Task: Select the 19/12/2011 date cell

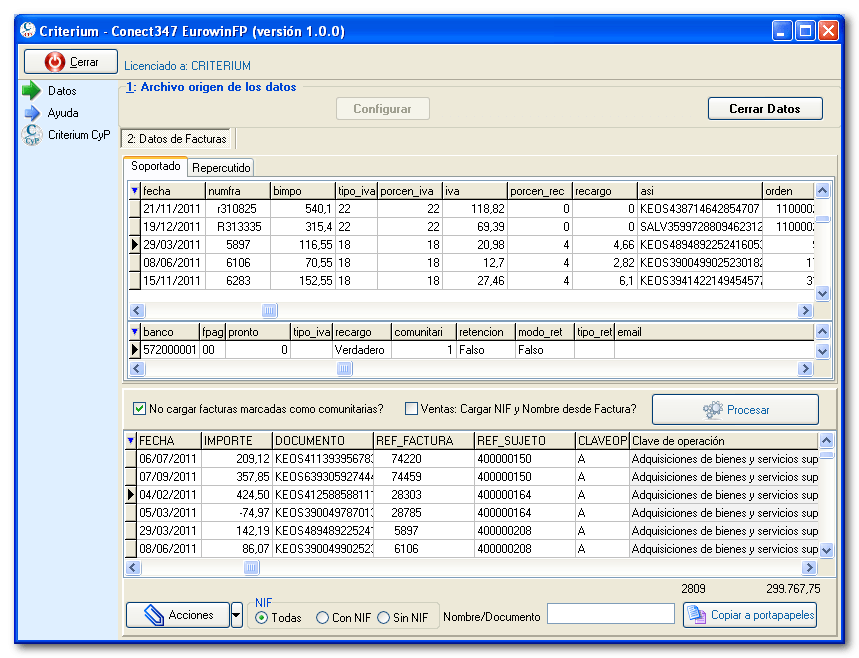Action: click(173, 227)
